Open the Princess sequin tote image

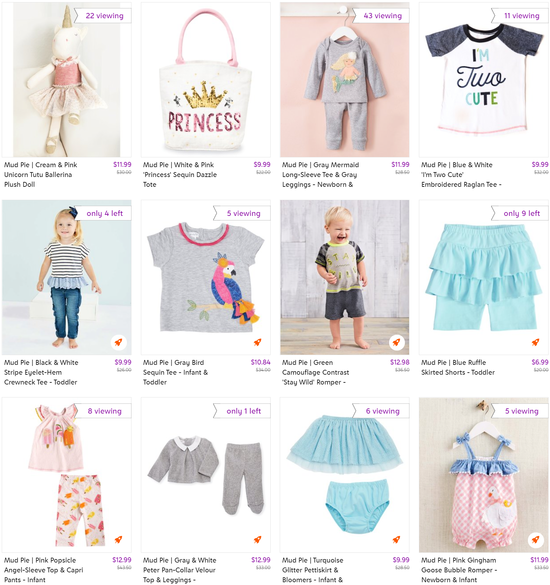pos(206,79)
